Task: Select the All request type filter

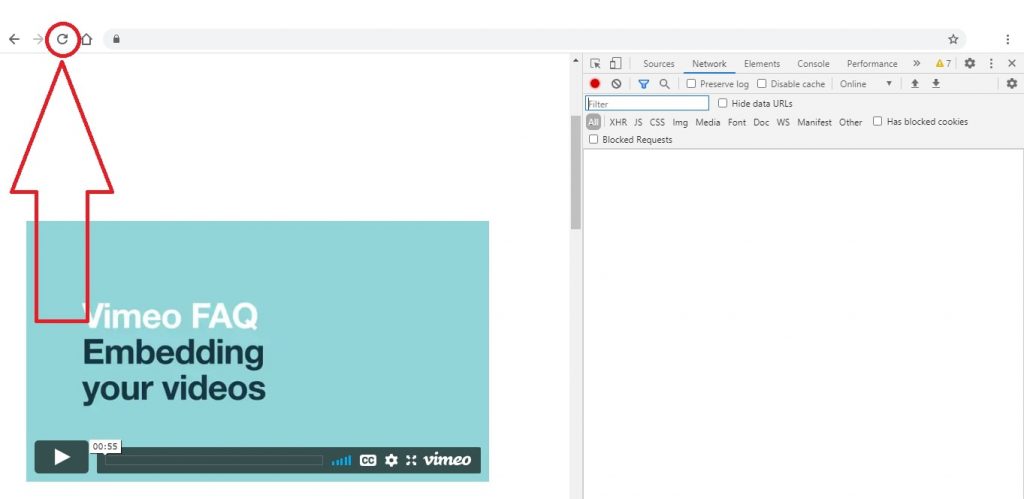Action: (x=593, y=122)
